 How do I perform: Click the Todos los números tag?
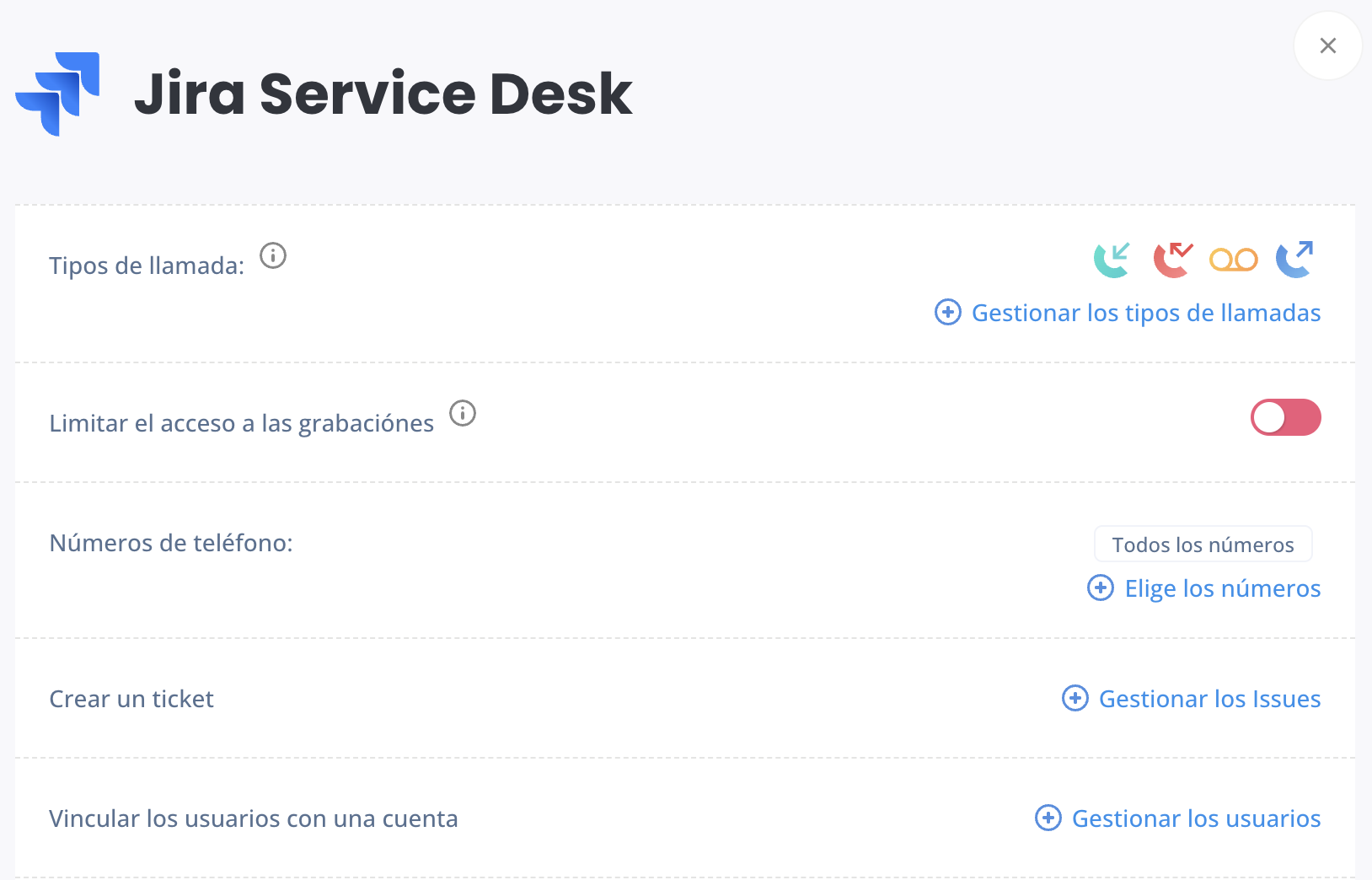(x=1203, y=545)
